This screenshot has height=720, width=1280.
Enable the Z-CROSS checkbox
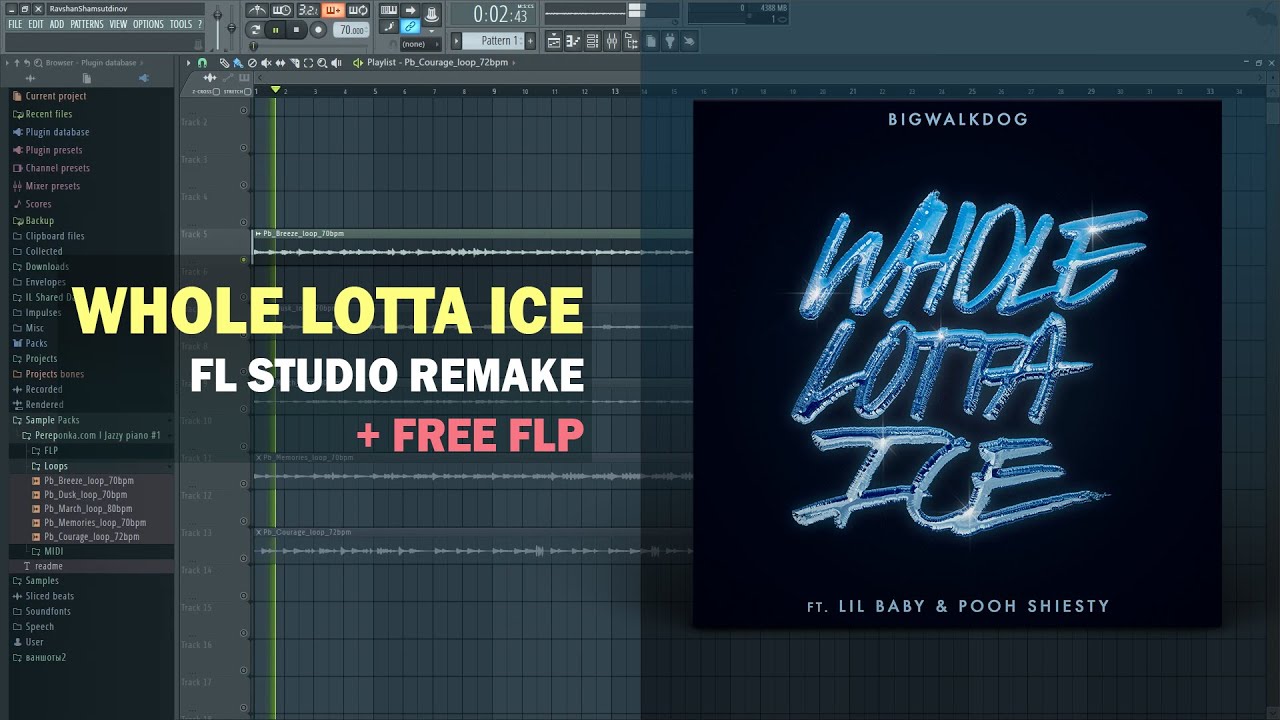[217, 91]
